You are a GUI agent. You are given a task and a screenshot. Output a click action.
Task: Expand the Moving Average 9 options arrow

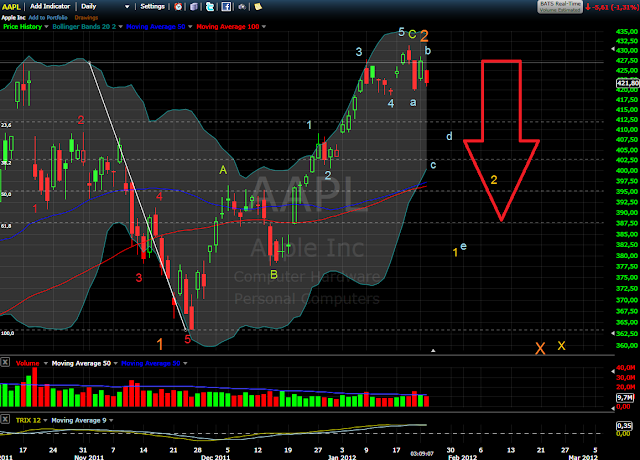coord(111,420)
